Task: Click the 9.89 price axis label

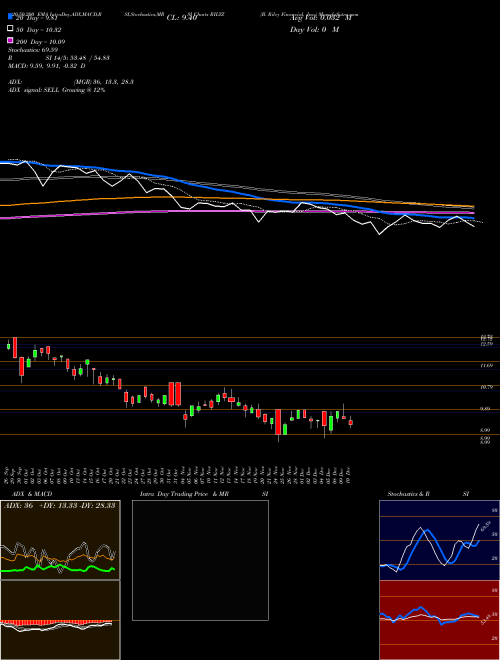Action: (486, 409)
